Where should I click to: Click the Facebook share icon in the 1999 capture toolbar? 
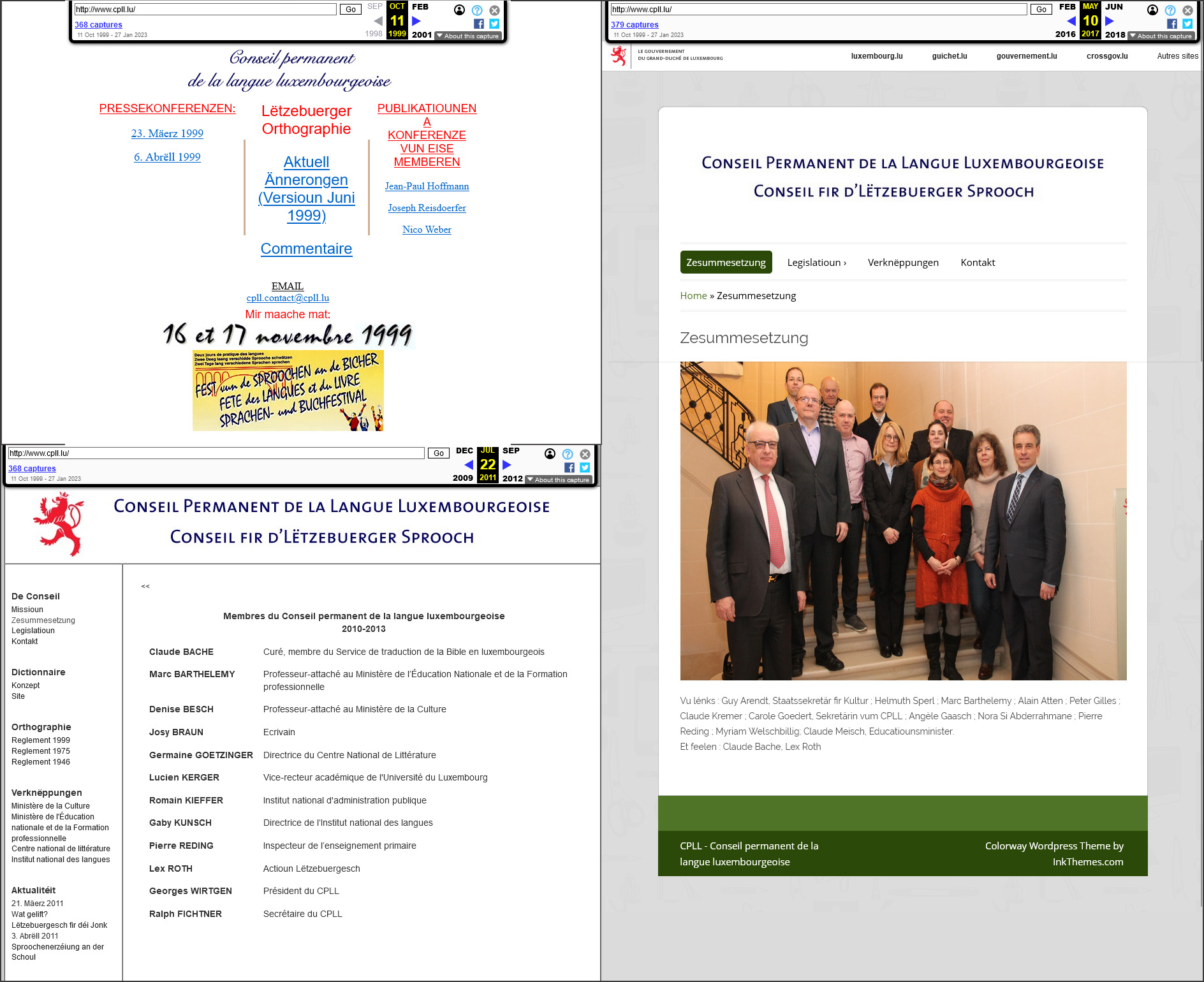[x=479, y=24]
